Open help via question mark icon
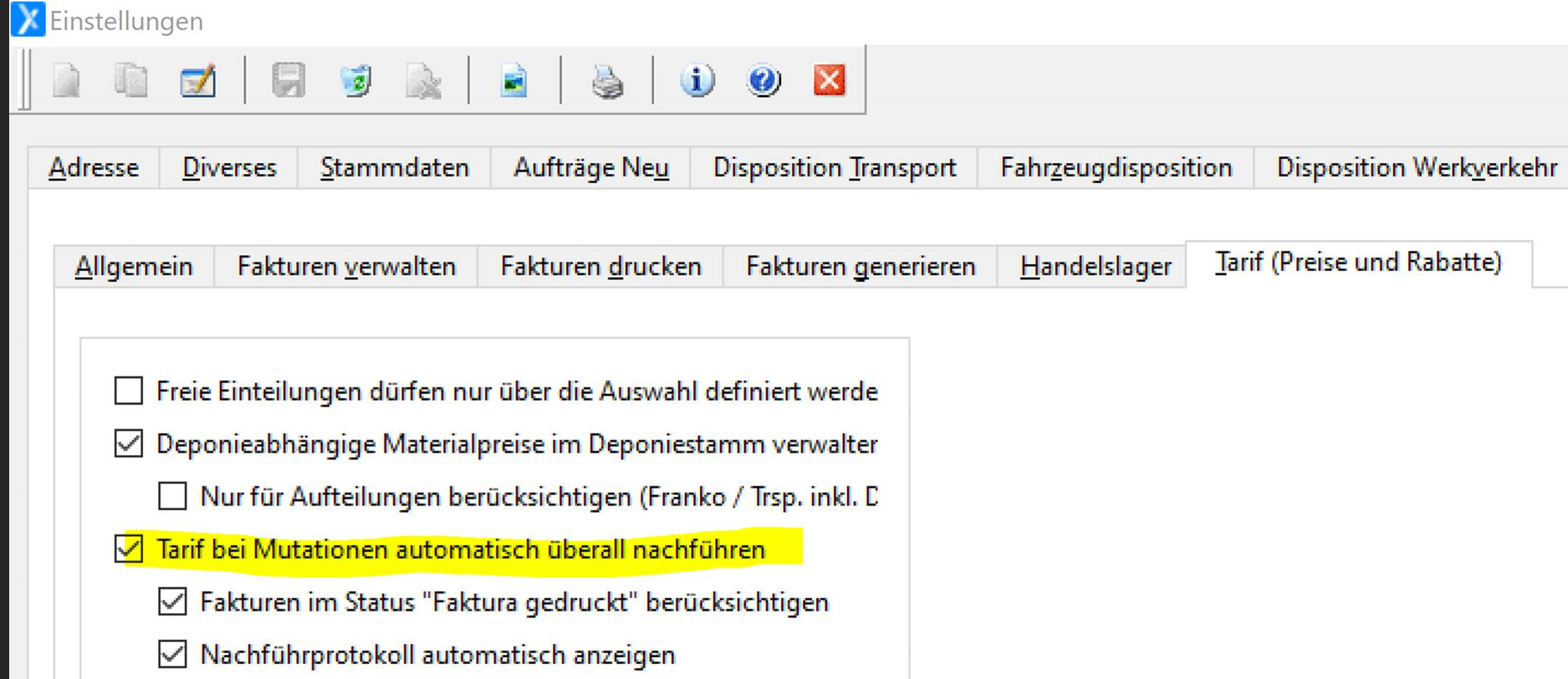 point(764,80)
